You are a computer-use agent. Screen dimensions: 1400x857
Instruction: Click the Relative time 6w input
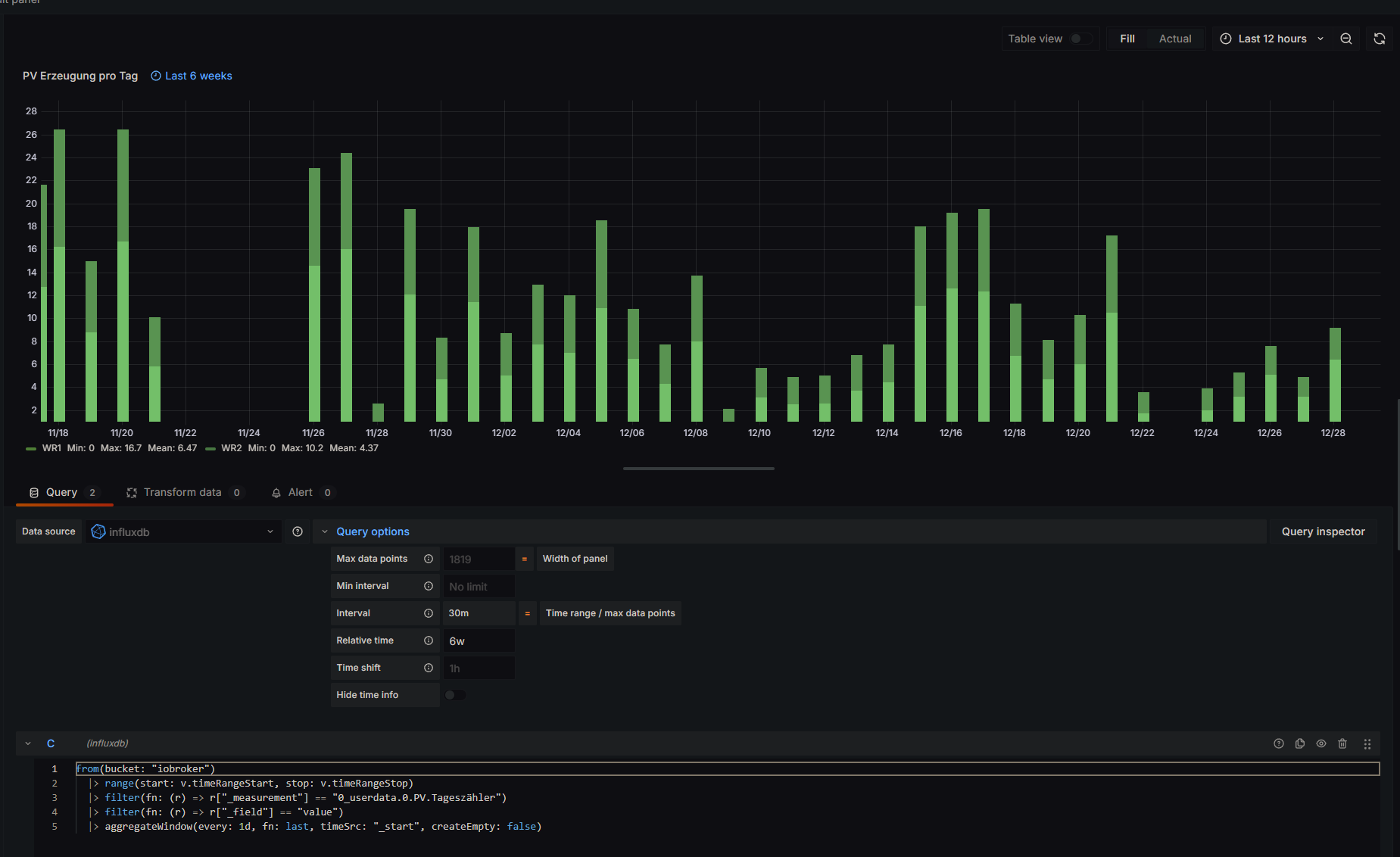[479, 640]
